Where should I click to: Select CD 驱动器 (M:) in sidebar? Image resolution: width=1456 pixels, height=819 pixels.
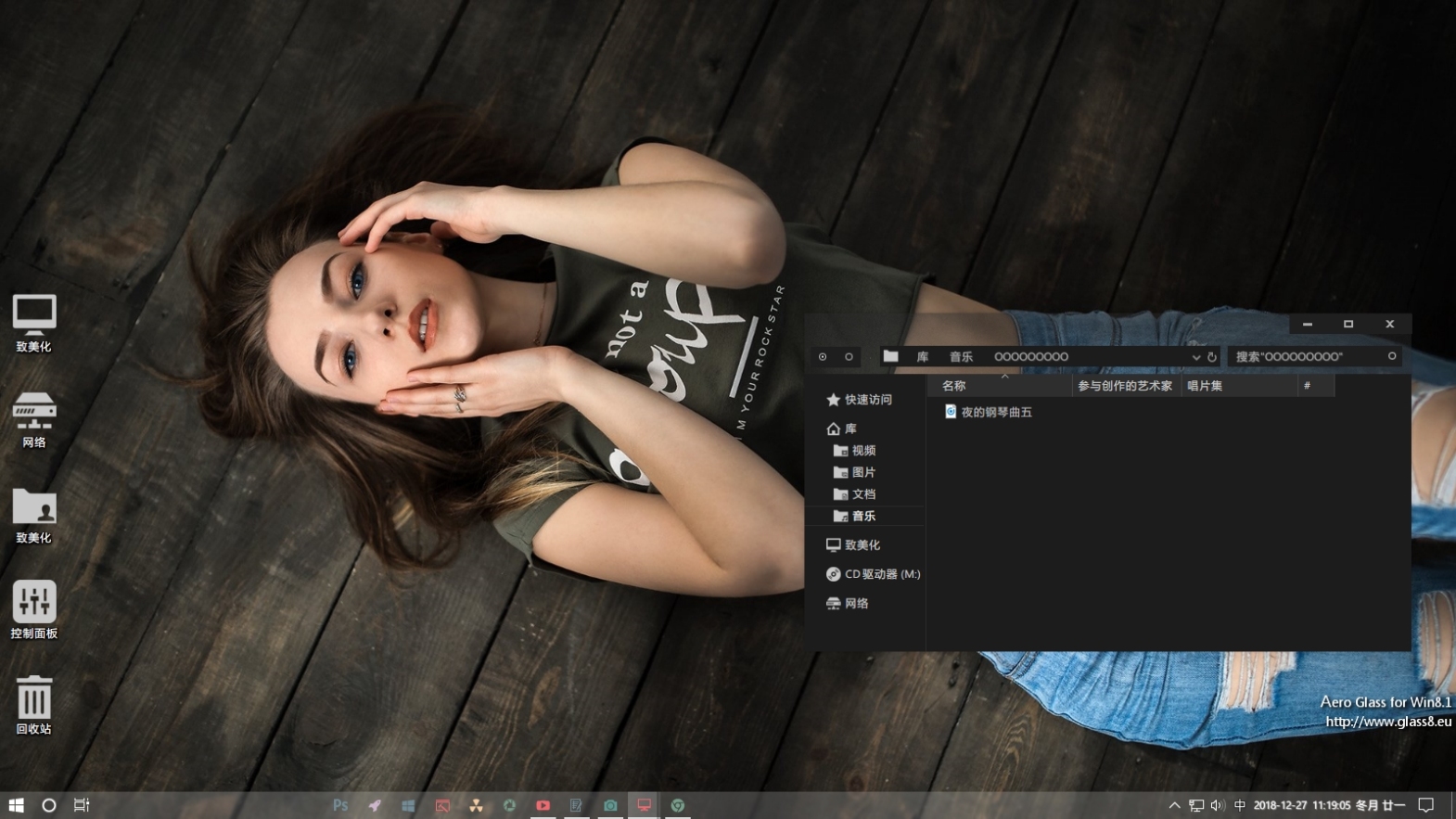pyautogui.click(x=873, y=574)
